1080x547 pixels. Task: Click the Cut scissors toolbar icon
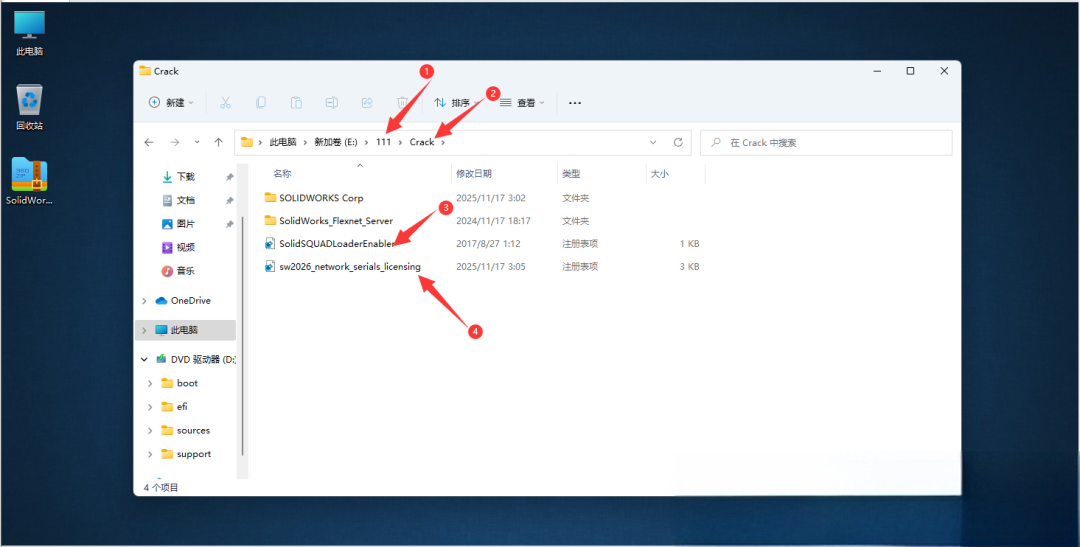[225, 103]
